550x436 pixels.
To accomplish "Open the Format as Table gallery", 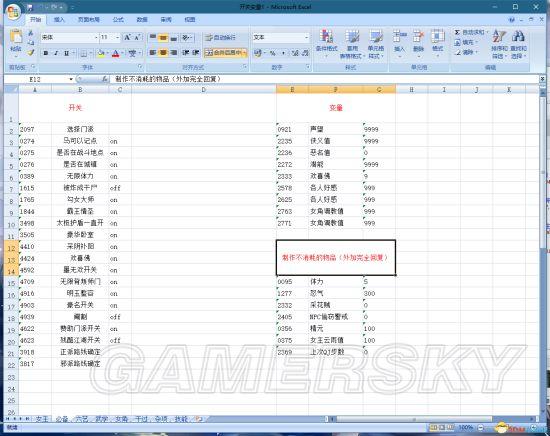I will point(352,44).
